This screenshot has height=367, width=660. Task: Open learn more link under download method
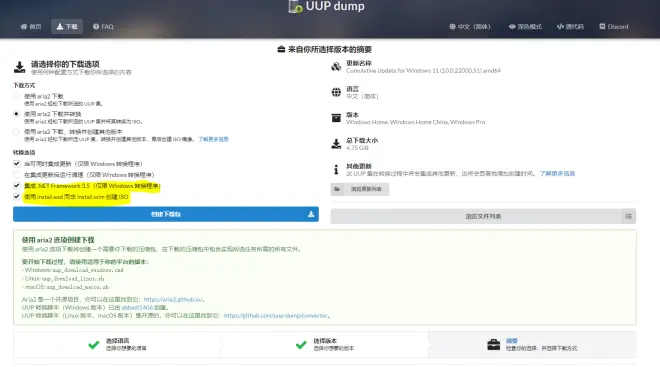pos(213,139)
